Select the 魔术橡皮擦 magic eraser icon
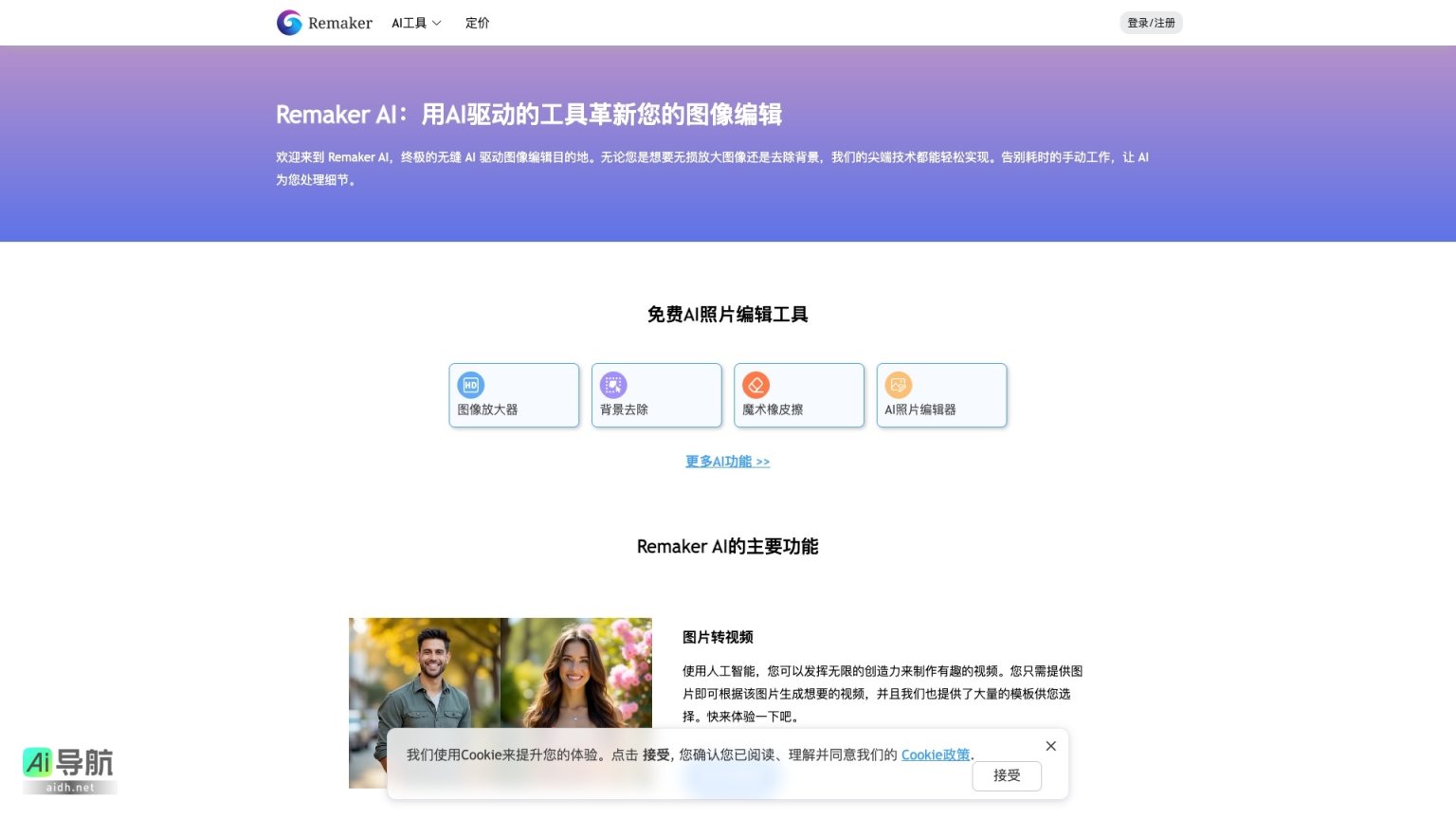The width and height of the screenshot is (1456, 818). point(755,385)
